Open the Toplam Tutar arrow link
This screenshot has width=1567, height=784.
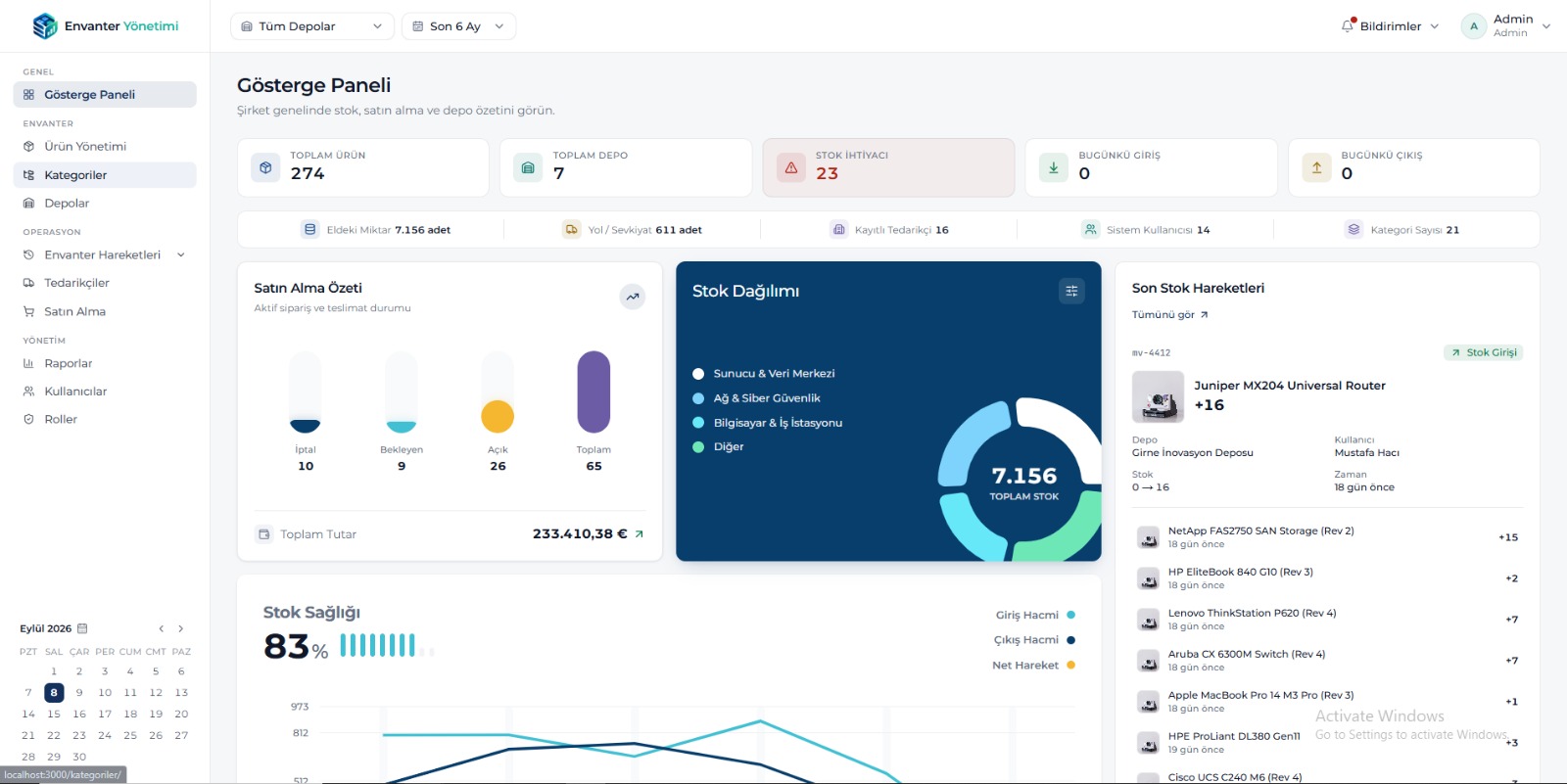[x=640, y=534]
